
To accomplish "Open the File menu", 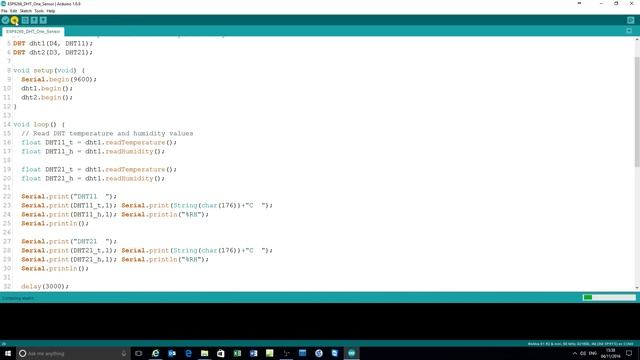I will 4,11.
